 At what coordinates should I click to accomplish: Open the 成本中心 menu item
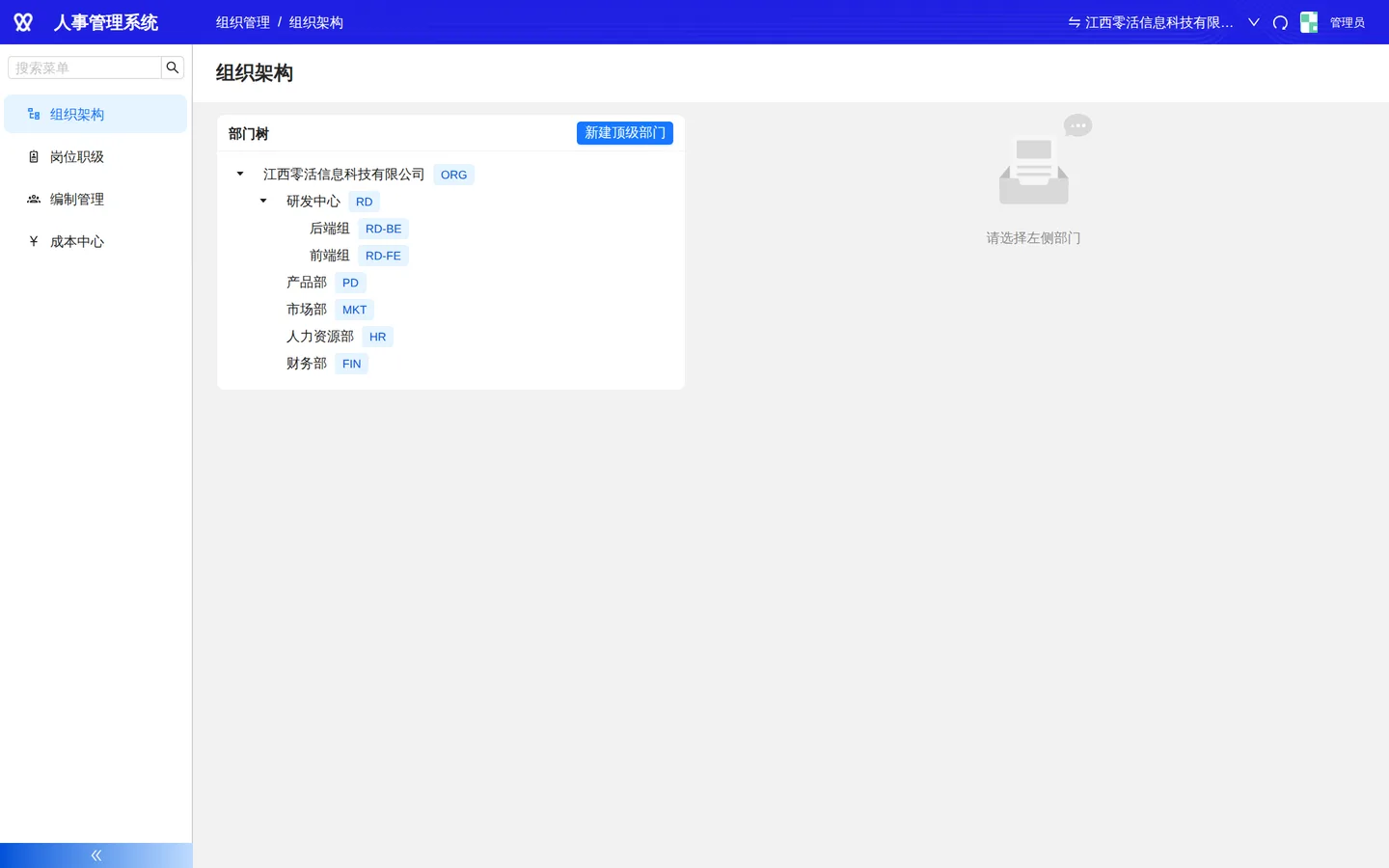(x=95, y=241)
